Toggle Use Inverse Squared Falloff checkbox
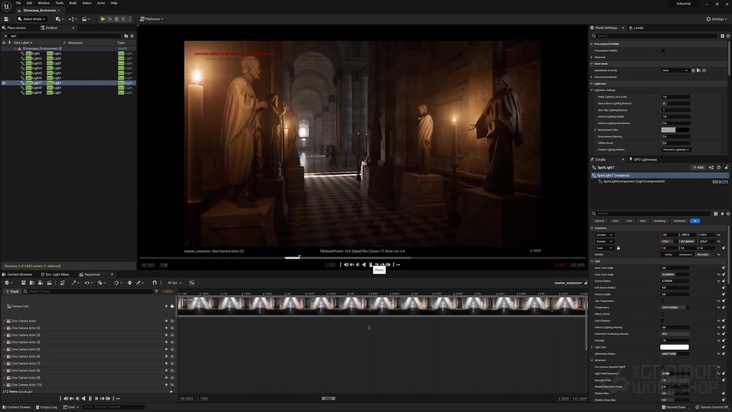This screenshot has width=732, height=412. pos(663,367)
